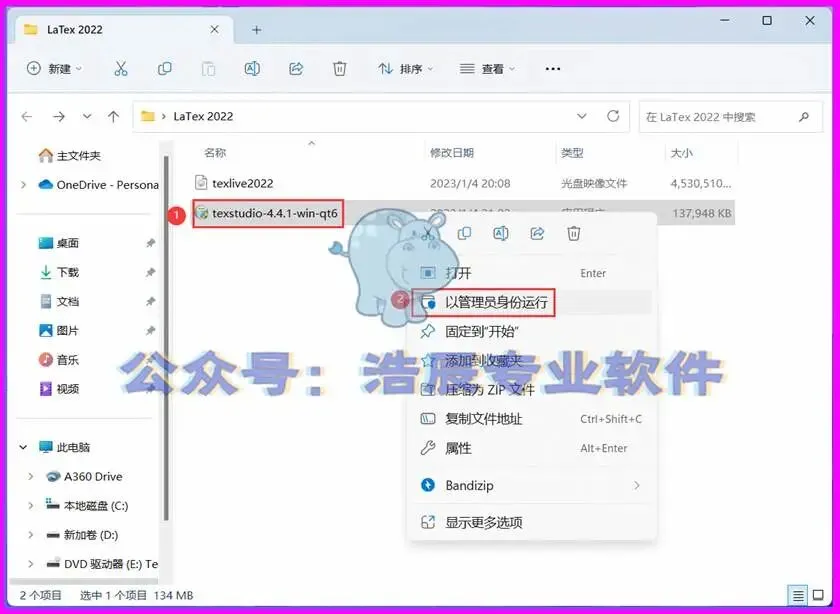Open 下载 in the sidebar
Image resolution: width=840 pixels, height=614 pixels.
59,272
